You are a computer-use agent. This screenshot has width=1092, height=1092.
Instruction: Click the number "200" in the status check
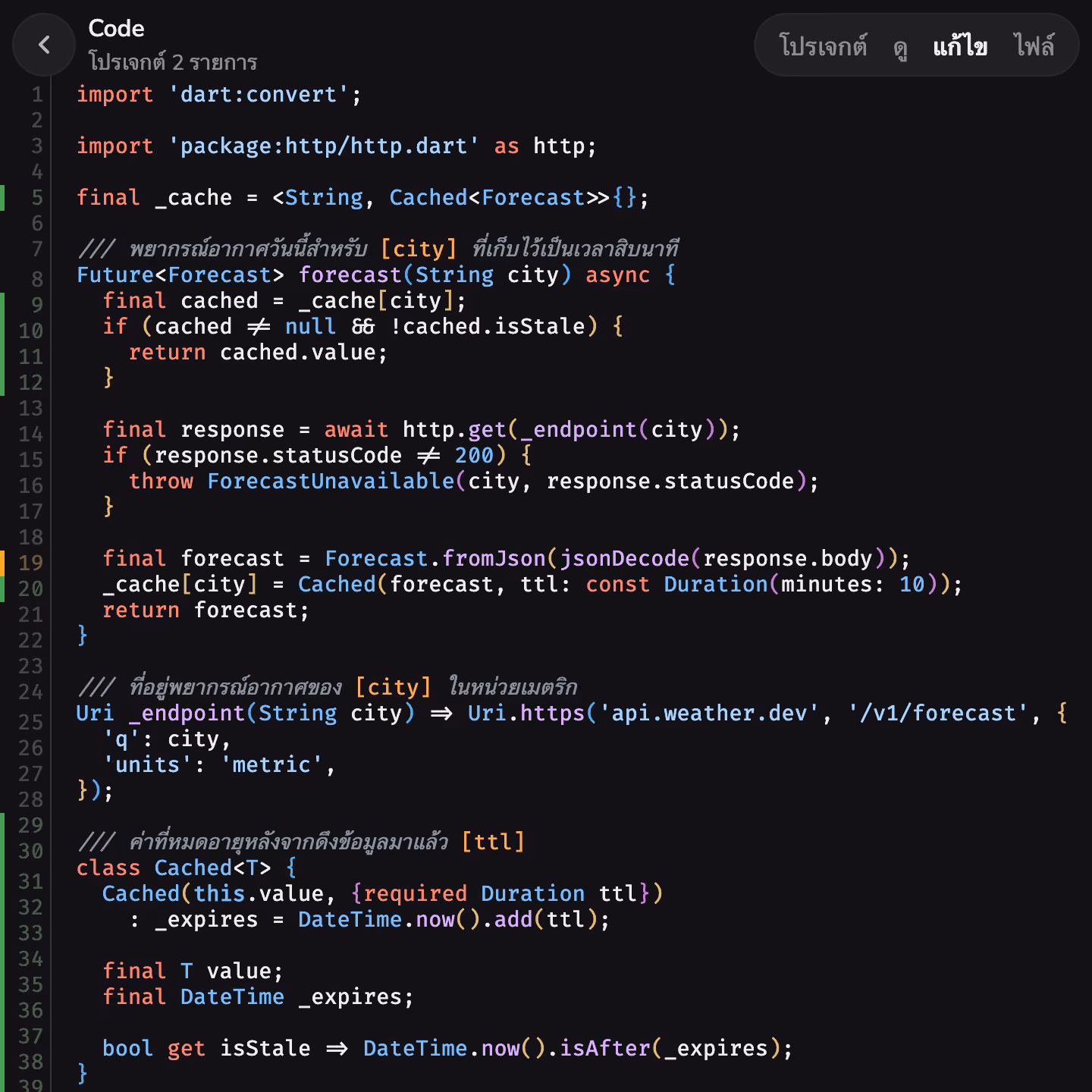(x=474, y=456)
